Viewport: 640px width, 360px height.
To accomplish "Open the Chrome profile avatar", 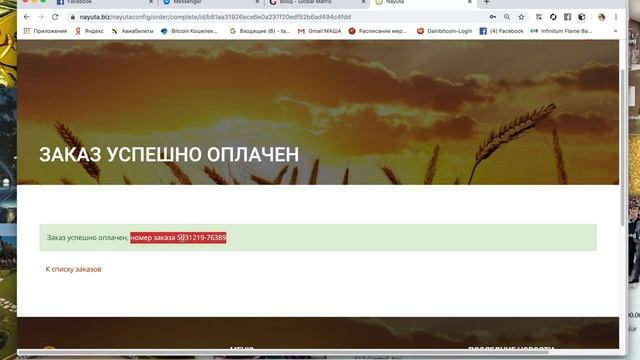I will point(601,17).
